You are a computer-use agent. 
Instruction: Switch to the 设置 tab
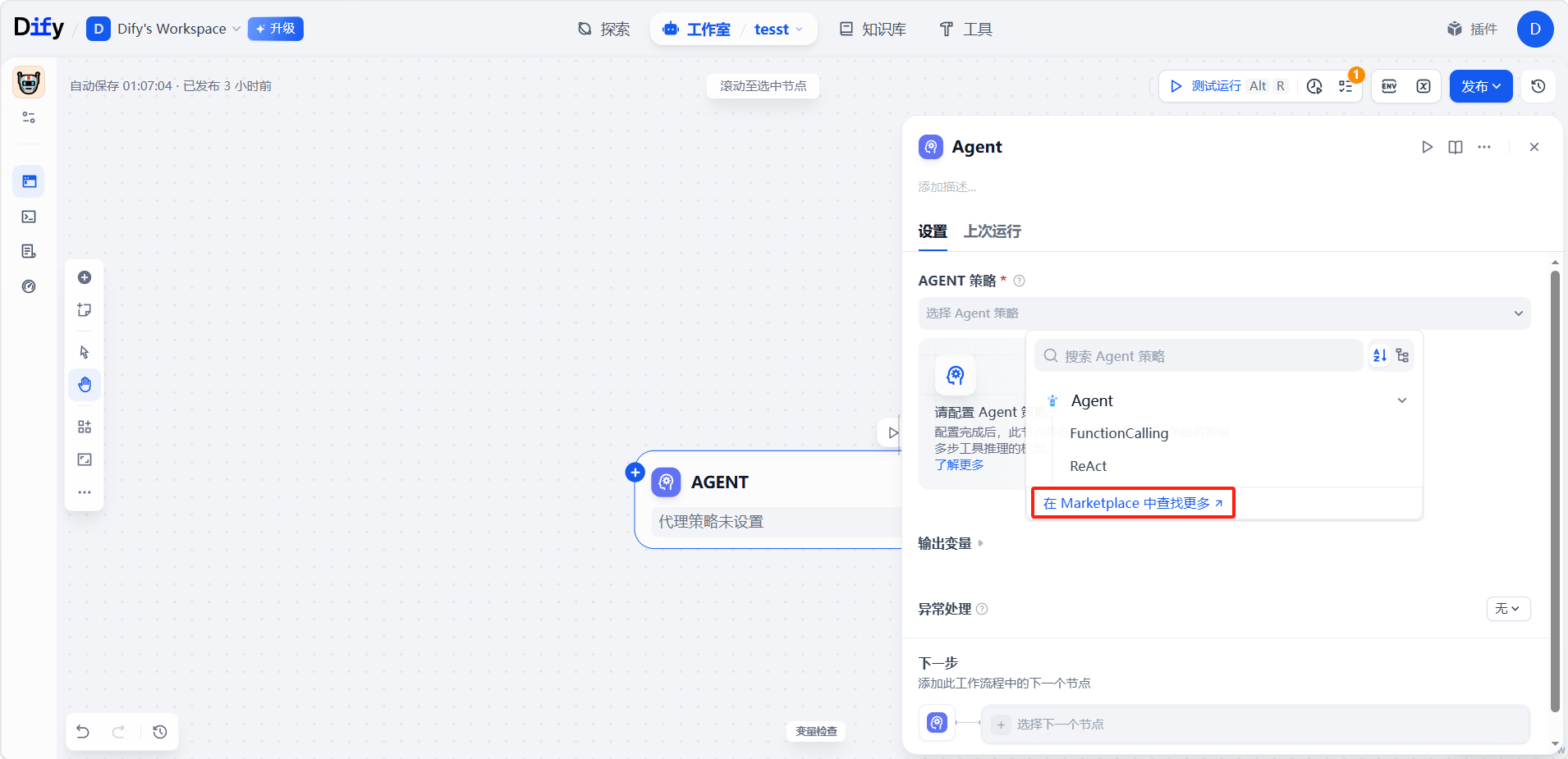pos(933,231)
